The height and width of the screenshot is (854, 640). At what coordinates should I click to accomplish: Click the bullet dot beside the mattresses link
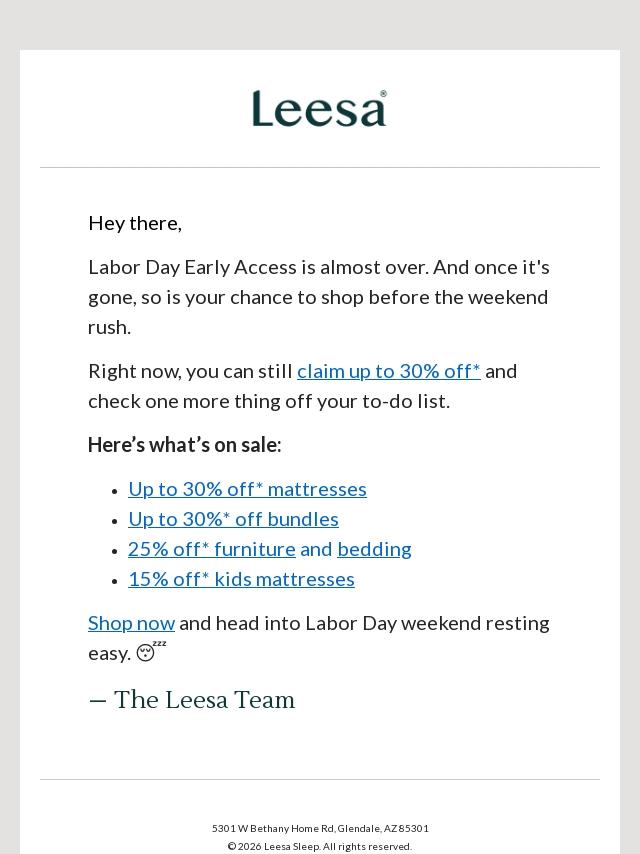[x=114, y=491]
